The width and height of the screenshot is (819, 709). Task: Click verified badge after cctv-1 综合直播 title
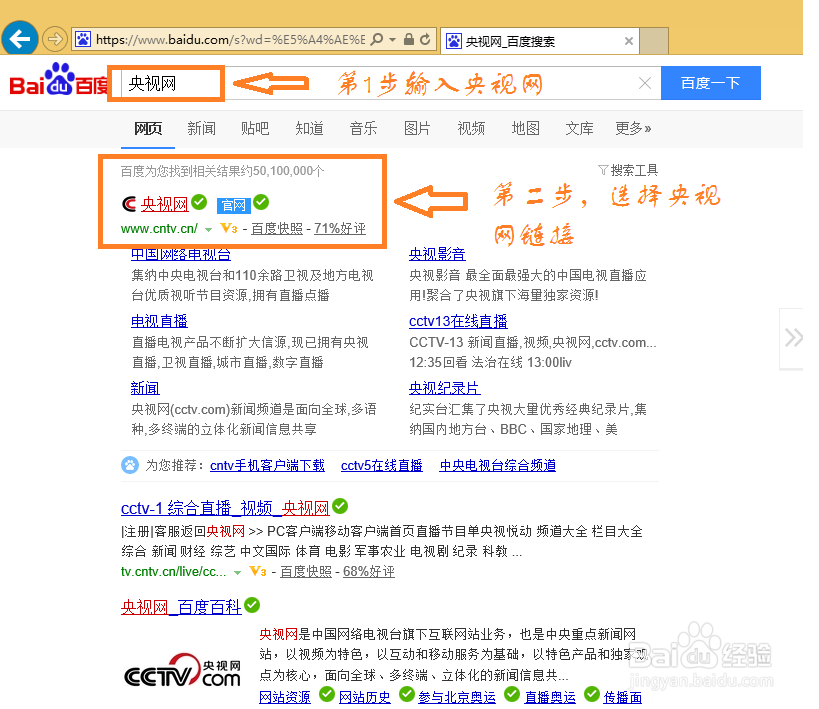(340, 506)
